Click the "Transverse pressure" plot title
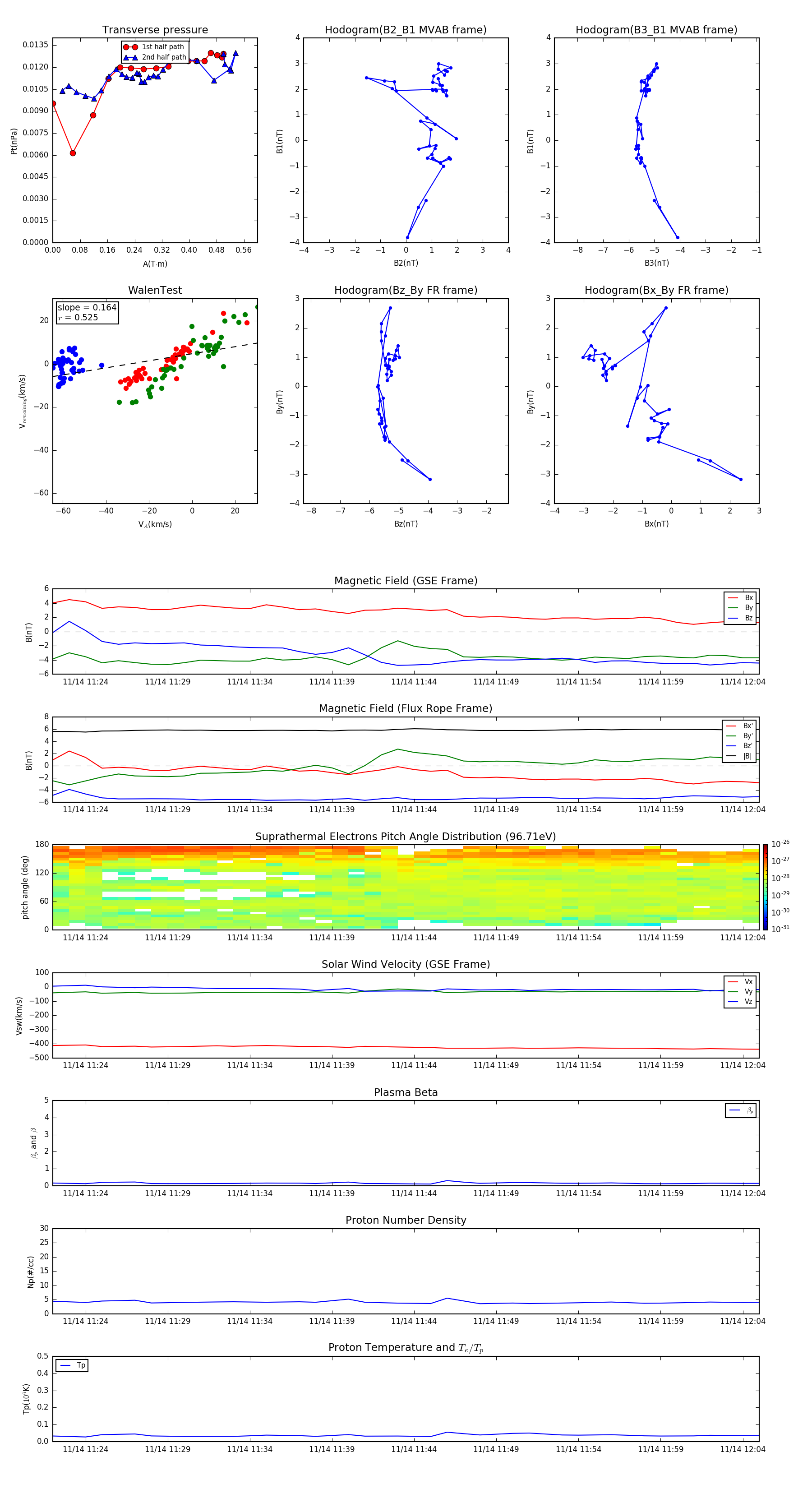The image size is (812, 1489). 155,30
